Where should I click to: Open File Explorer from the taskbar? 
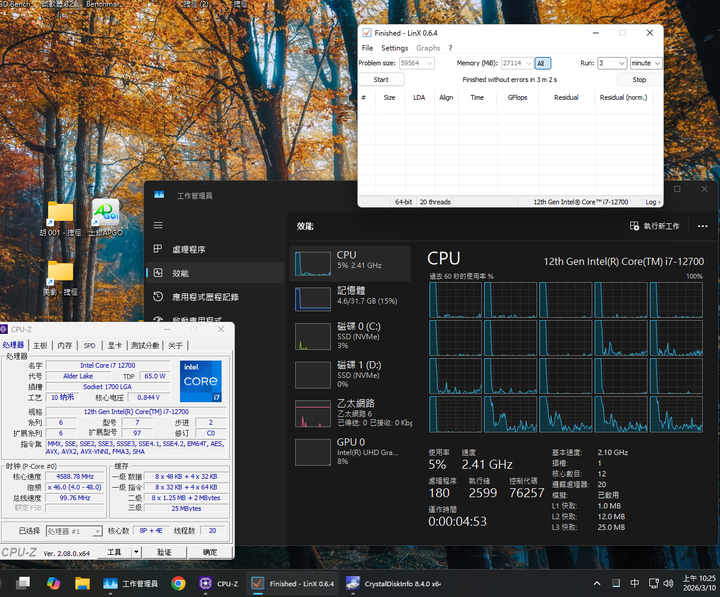82,583
